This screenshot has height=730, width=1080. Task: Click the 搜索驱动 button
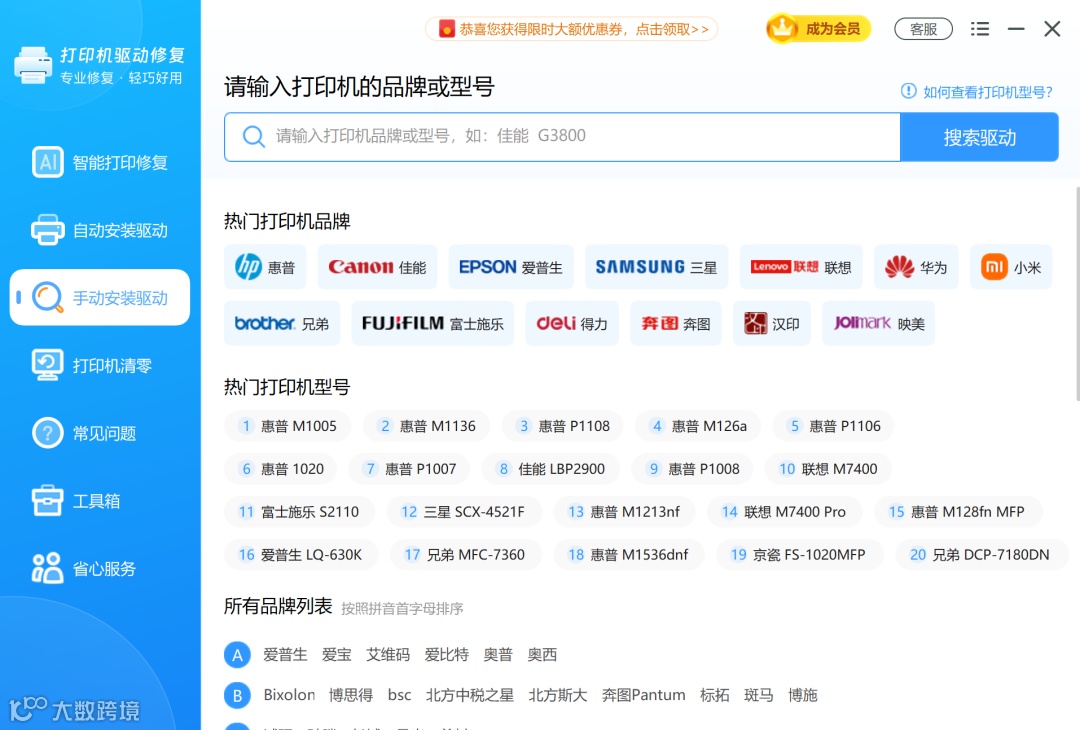point(979,137)
